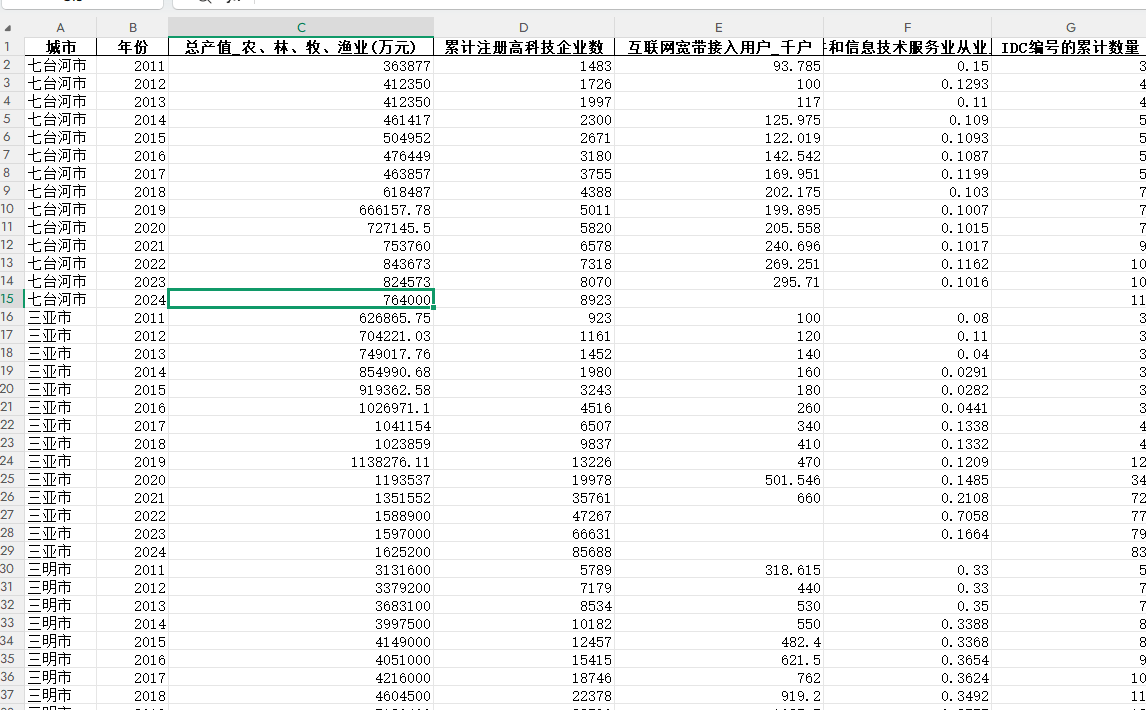1146x710 pixels.
Task: Select cell 5011
Action: click(523, 210)
